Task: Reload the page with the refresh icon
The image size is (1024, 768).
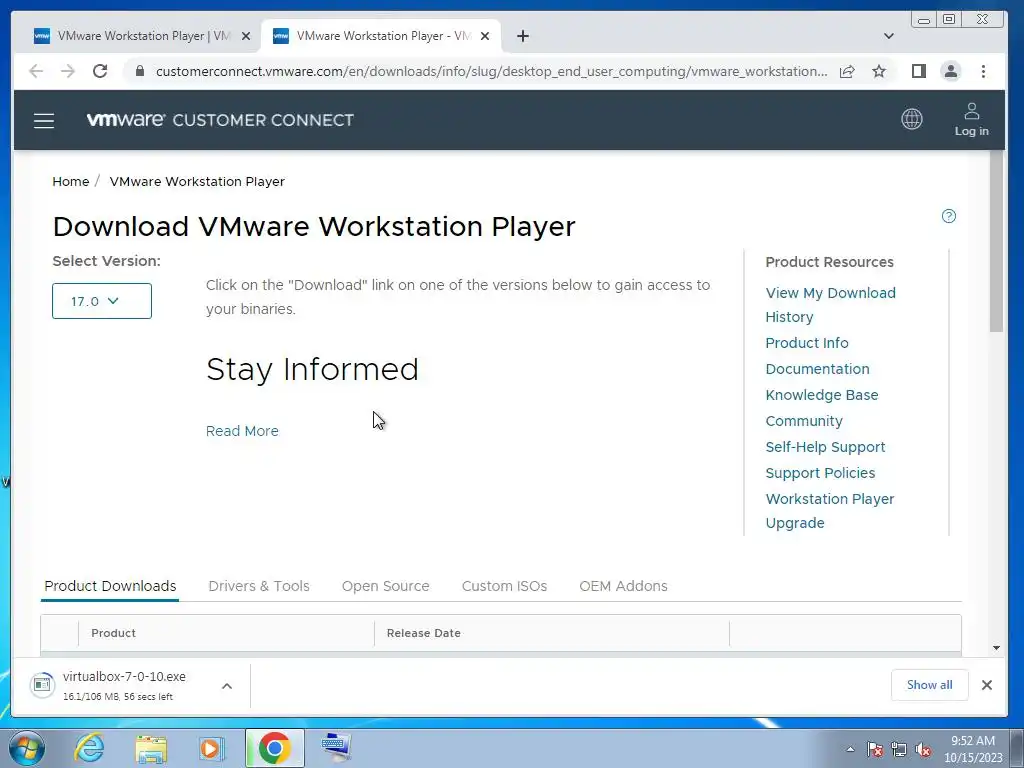Action: 100,71
